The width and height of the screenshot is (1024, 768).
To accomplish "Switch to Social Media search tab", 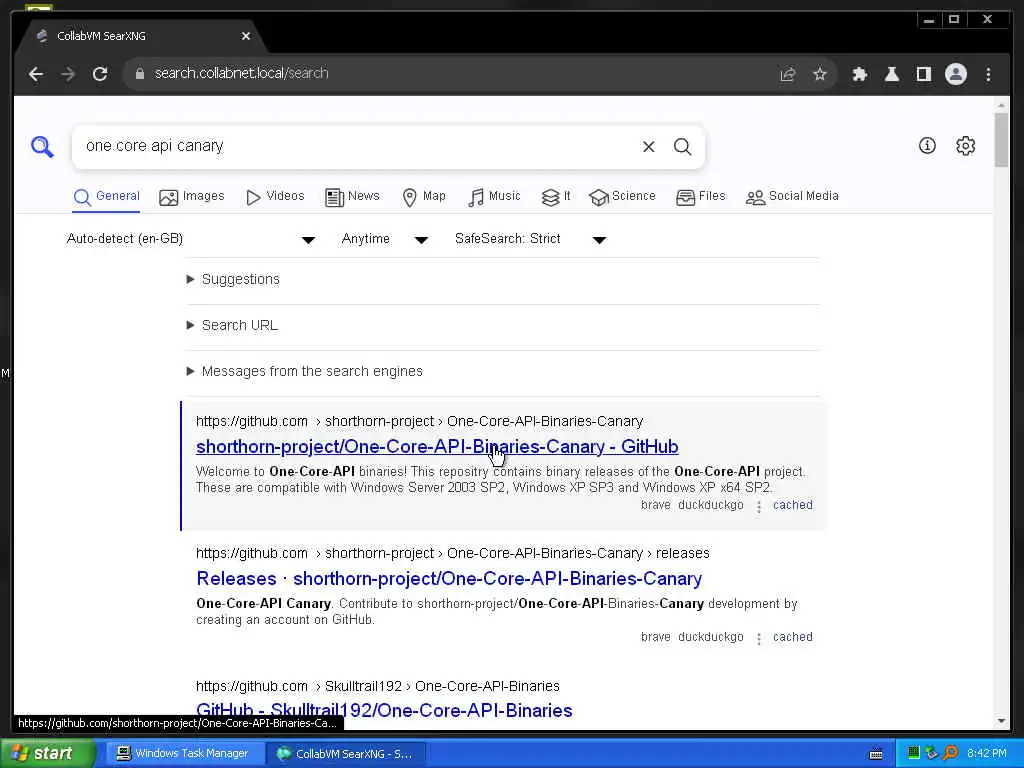I will pos(792,197).
